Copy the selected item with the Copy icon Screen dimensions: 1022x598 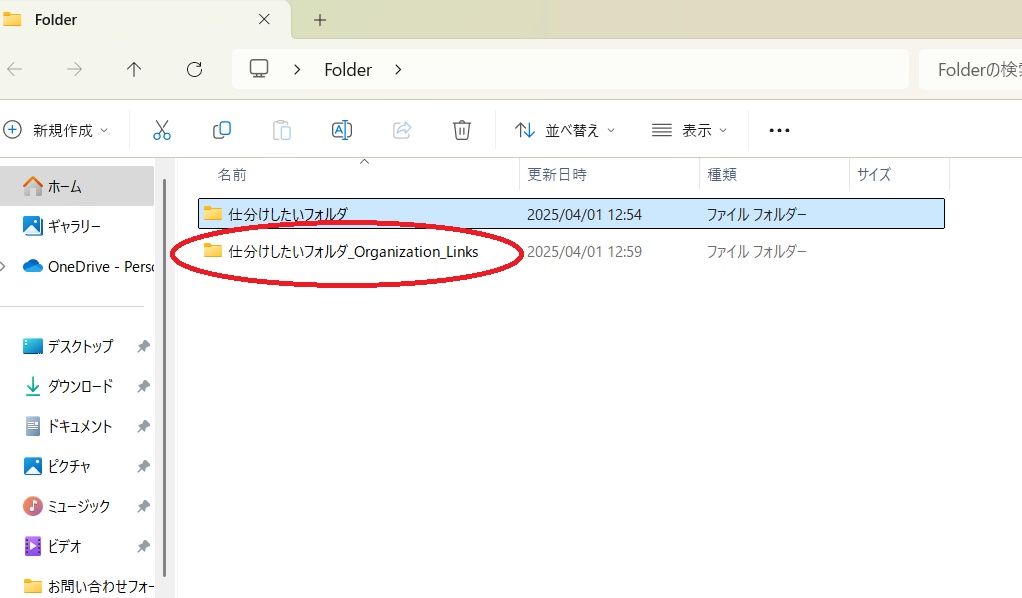click(x=221, y=129)
